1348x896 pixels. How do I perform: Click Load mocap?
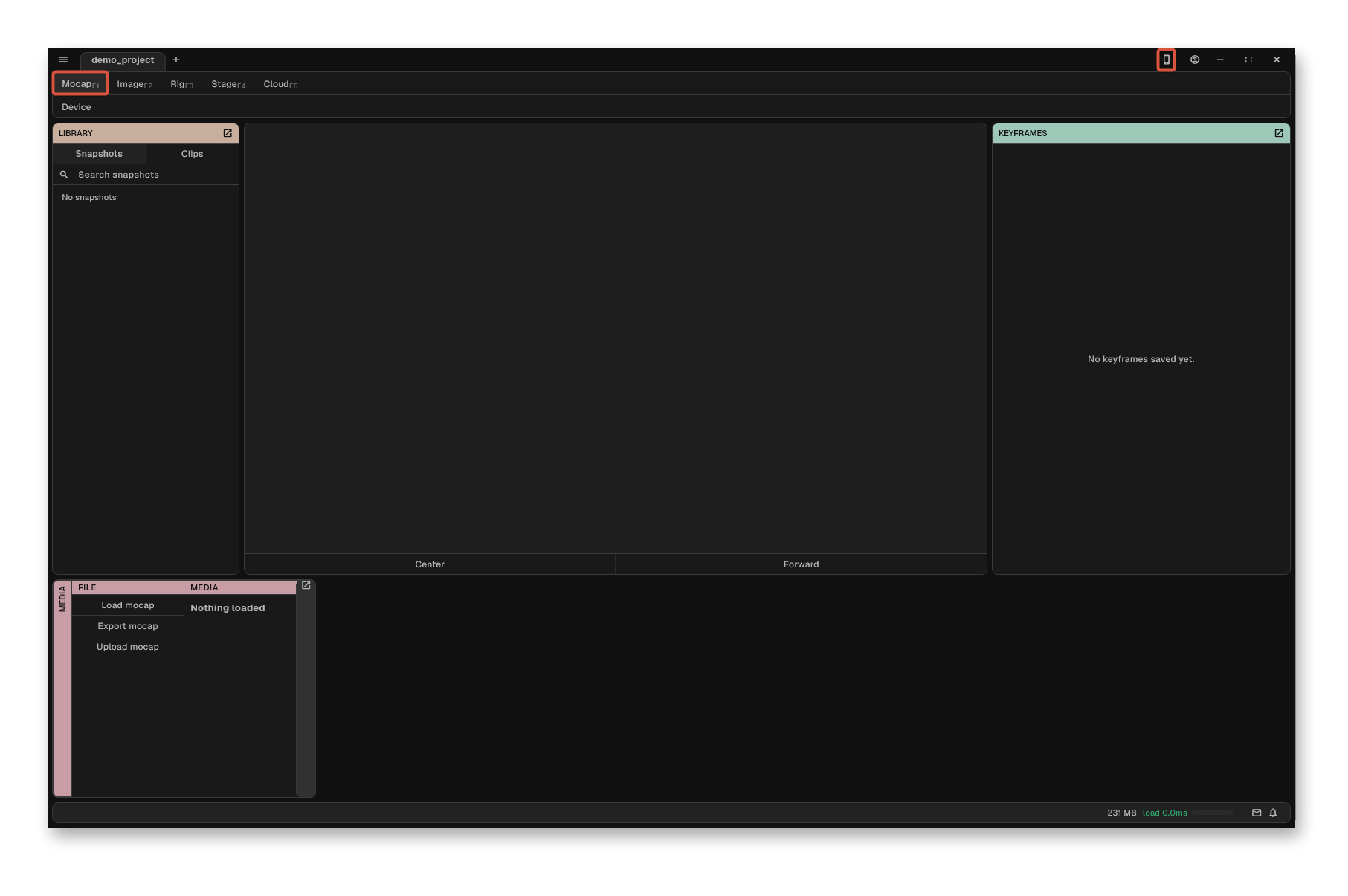(128, 605)
